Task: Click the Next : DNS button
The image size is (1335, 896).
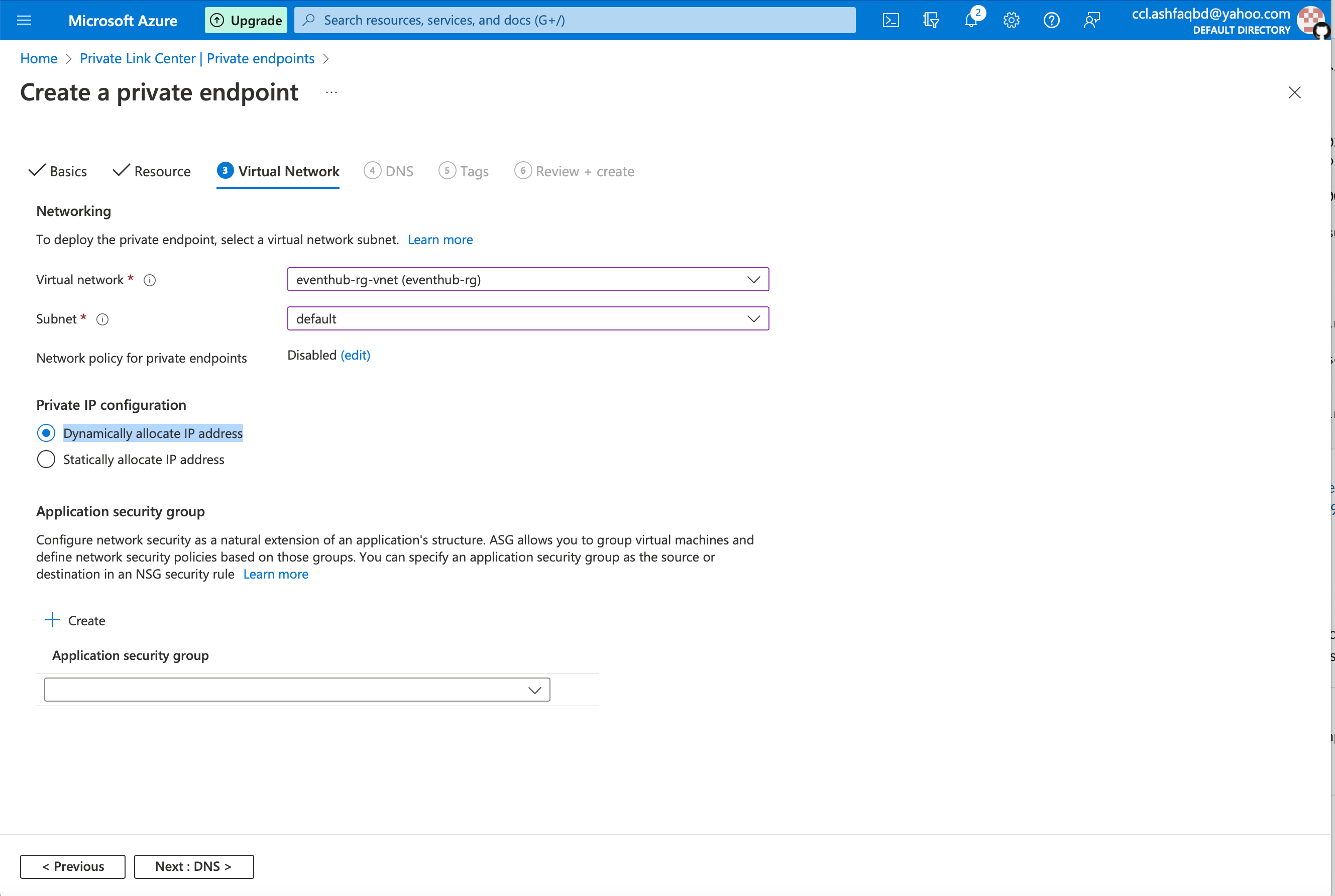Action: point(194,866)
